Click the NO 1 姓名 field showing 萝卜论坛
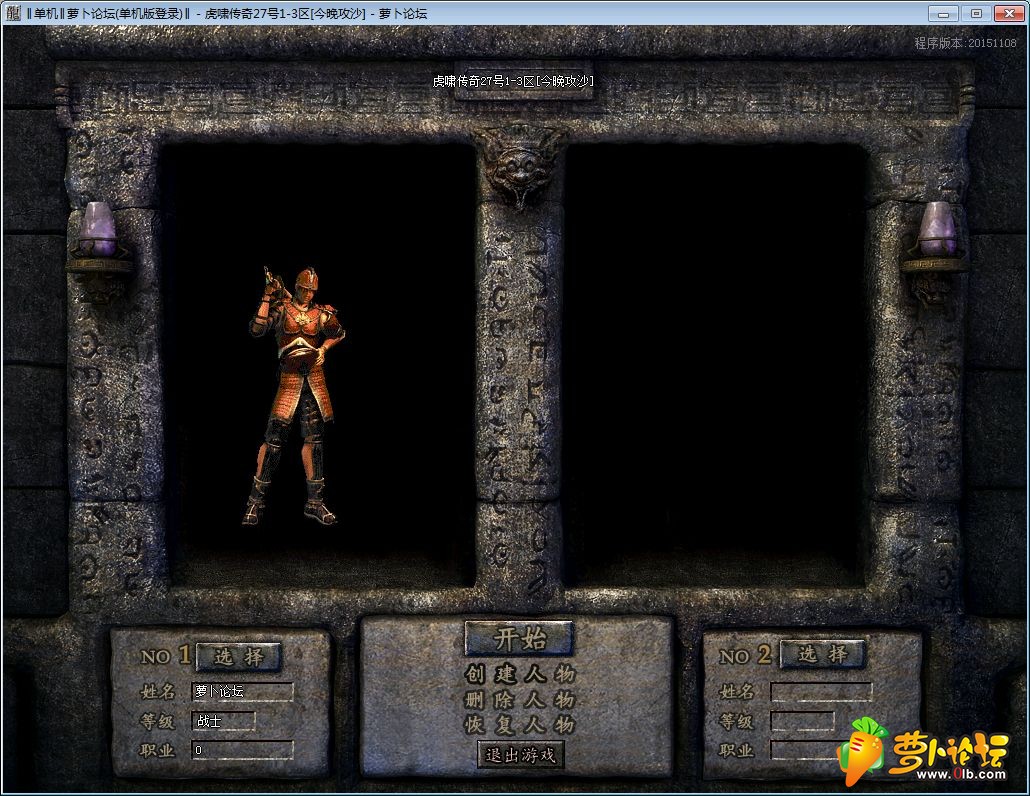Image resolution: width=1030 pixels, height=796 pixels. (x=242, y=692)
